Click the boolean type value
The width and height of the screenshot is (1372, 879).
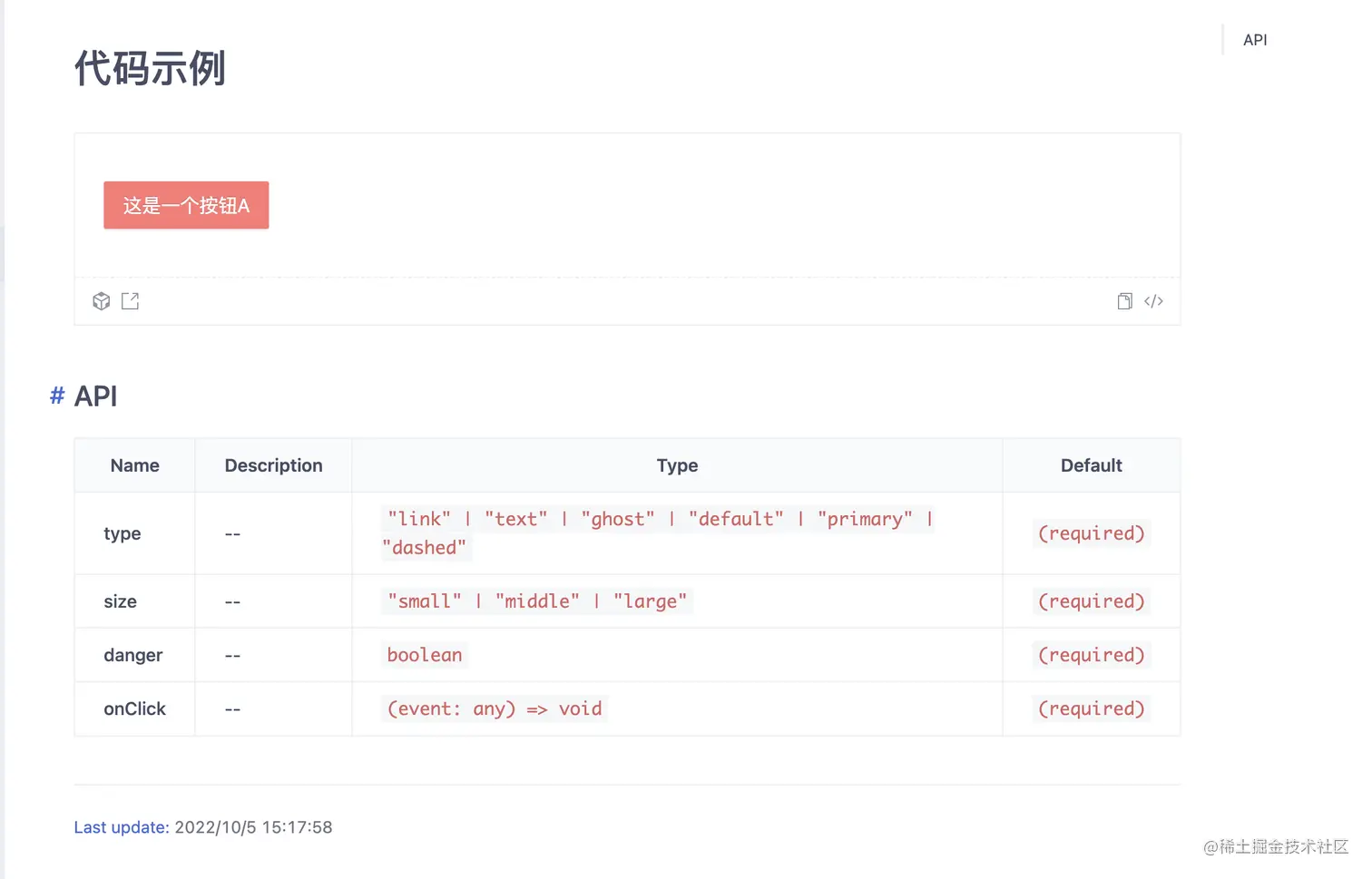tap(425, 655)
